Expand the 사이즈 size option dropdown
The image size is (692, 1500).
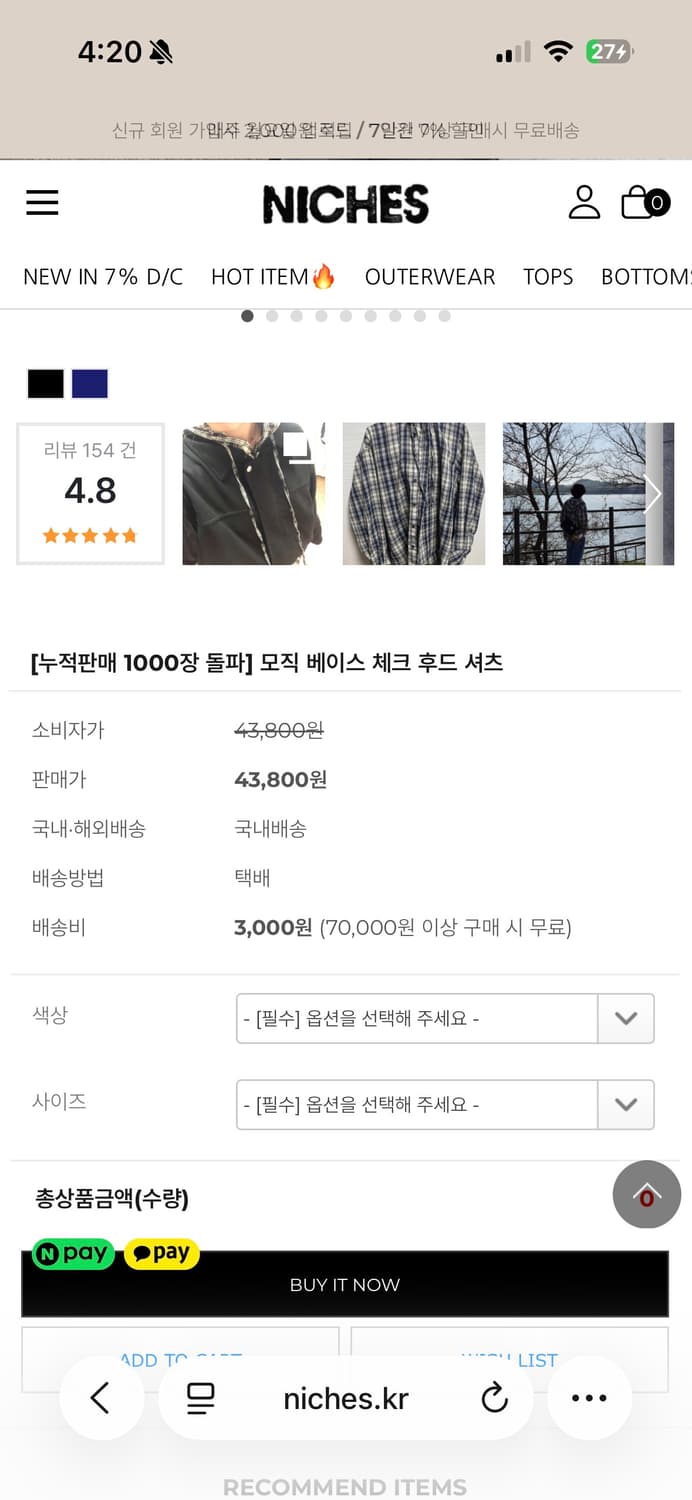click(x=625, y=1104)
